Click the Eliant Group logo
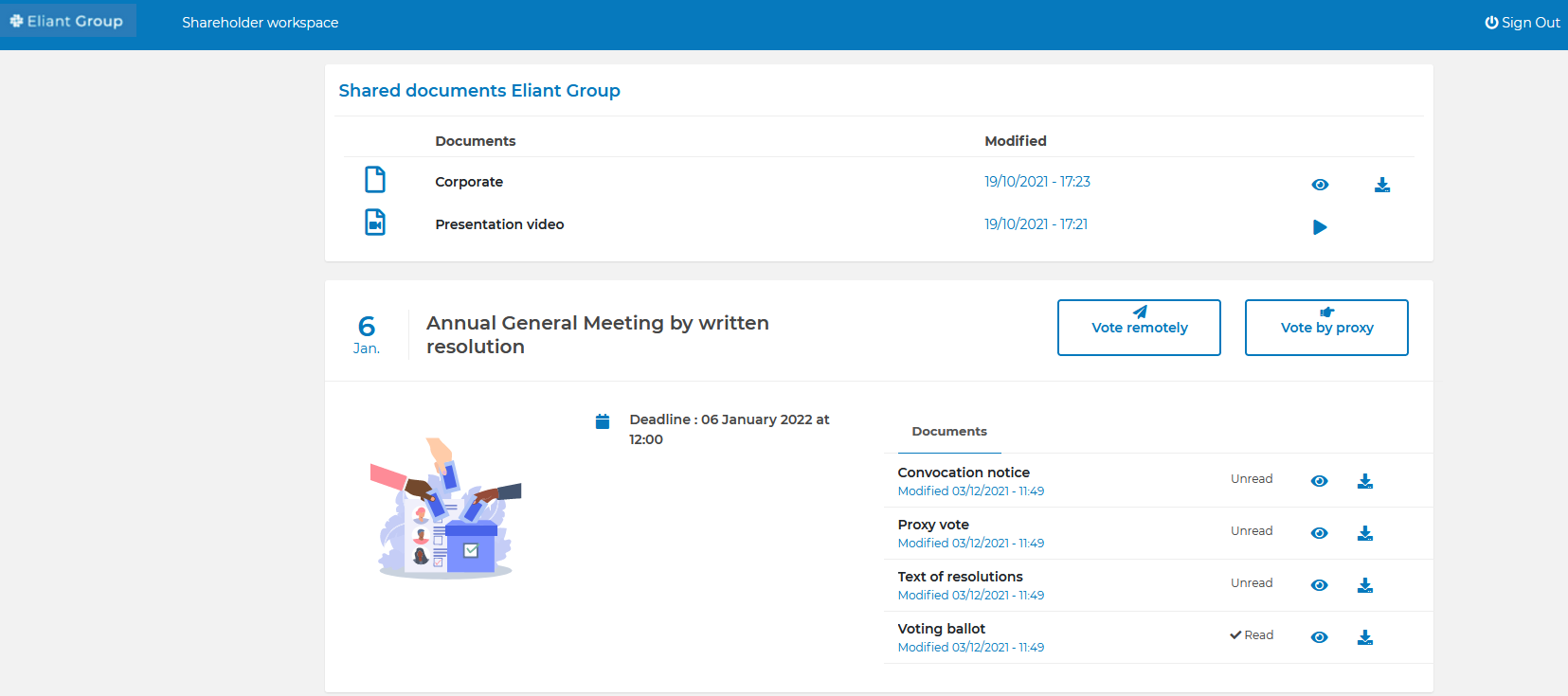Screen dimensions: 1568x696 (67, 21)
